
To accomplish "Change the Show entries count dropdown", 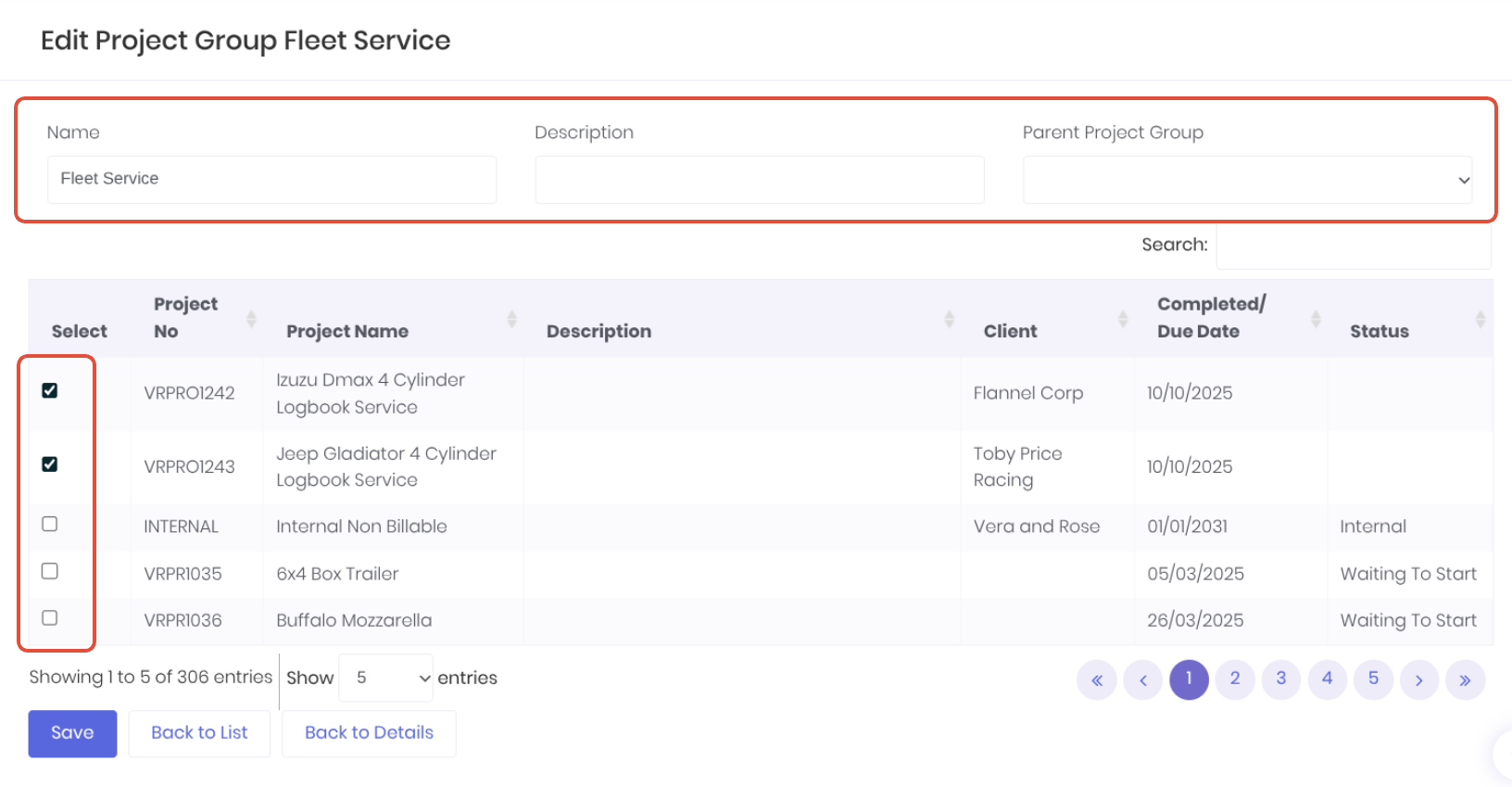I will pyautogui.click(x=385, y=678).
